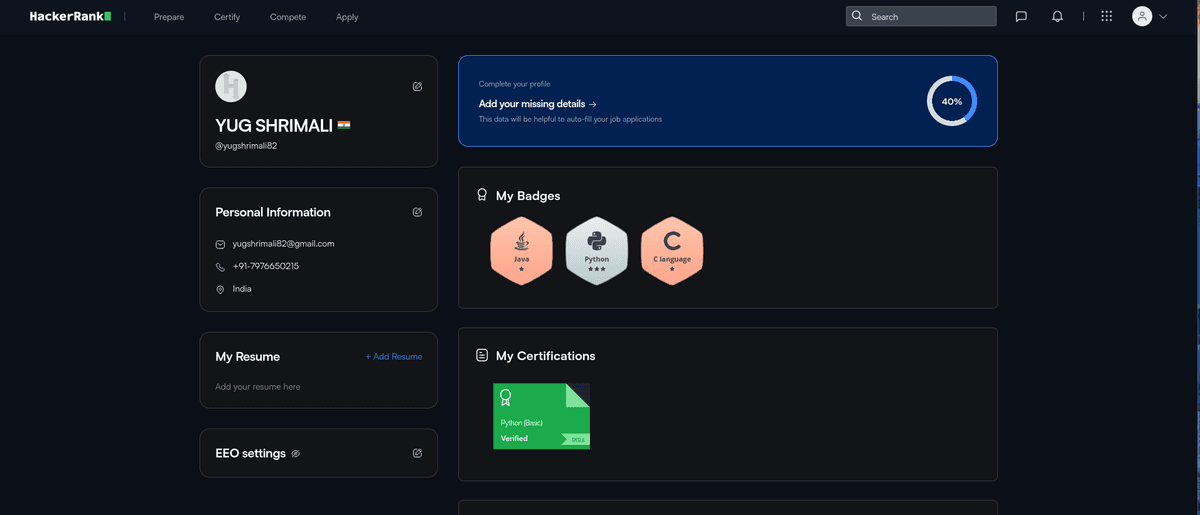Expand the account dropdown chevron

pyautogui.click(x=1163, y=17)
